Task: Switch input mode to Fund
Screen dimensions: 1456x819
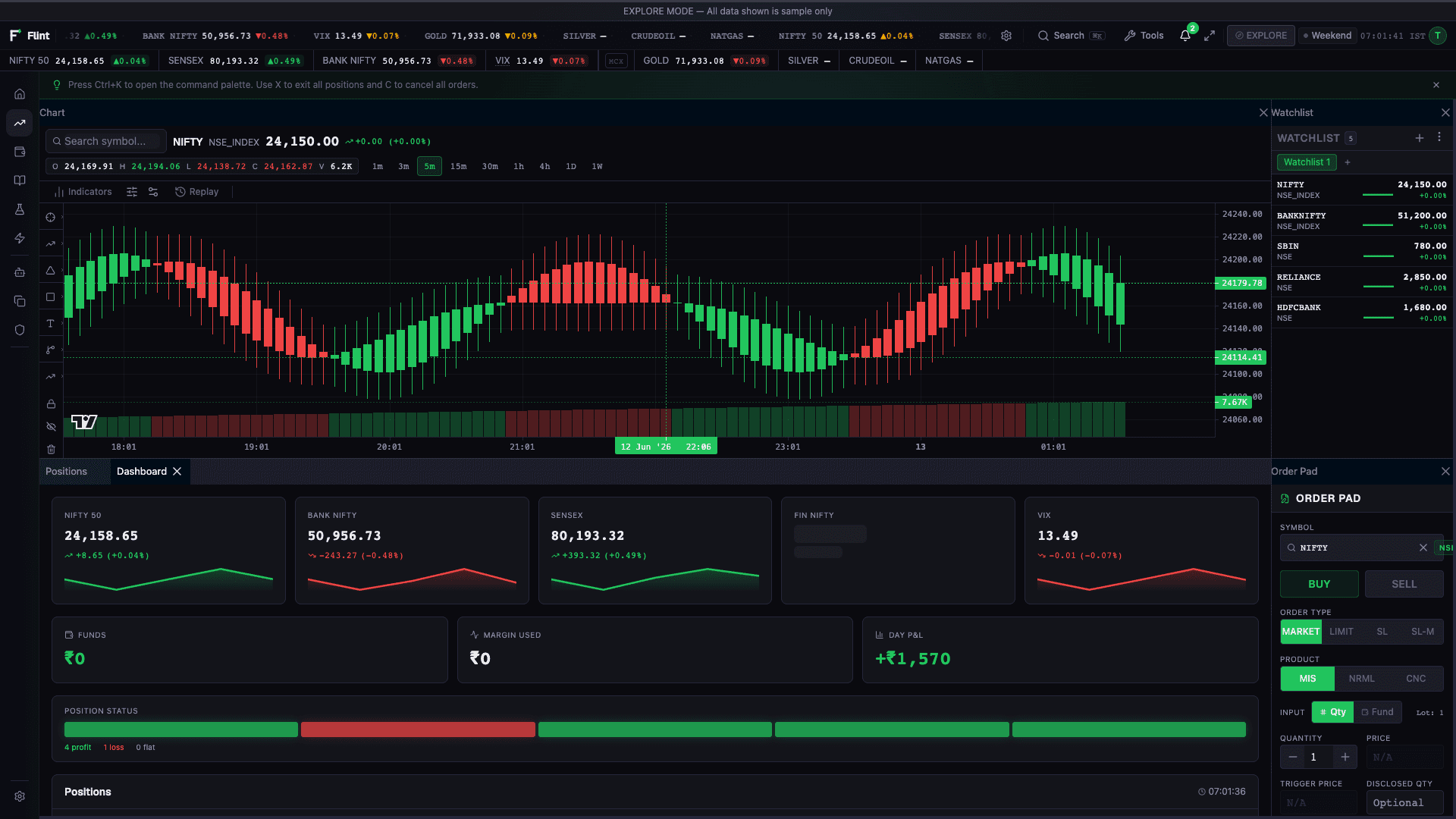Action: [x=1377, y=712]
